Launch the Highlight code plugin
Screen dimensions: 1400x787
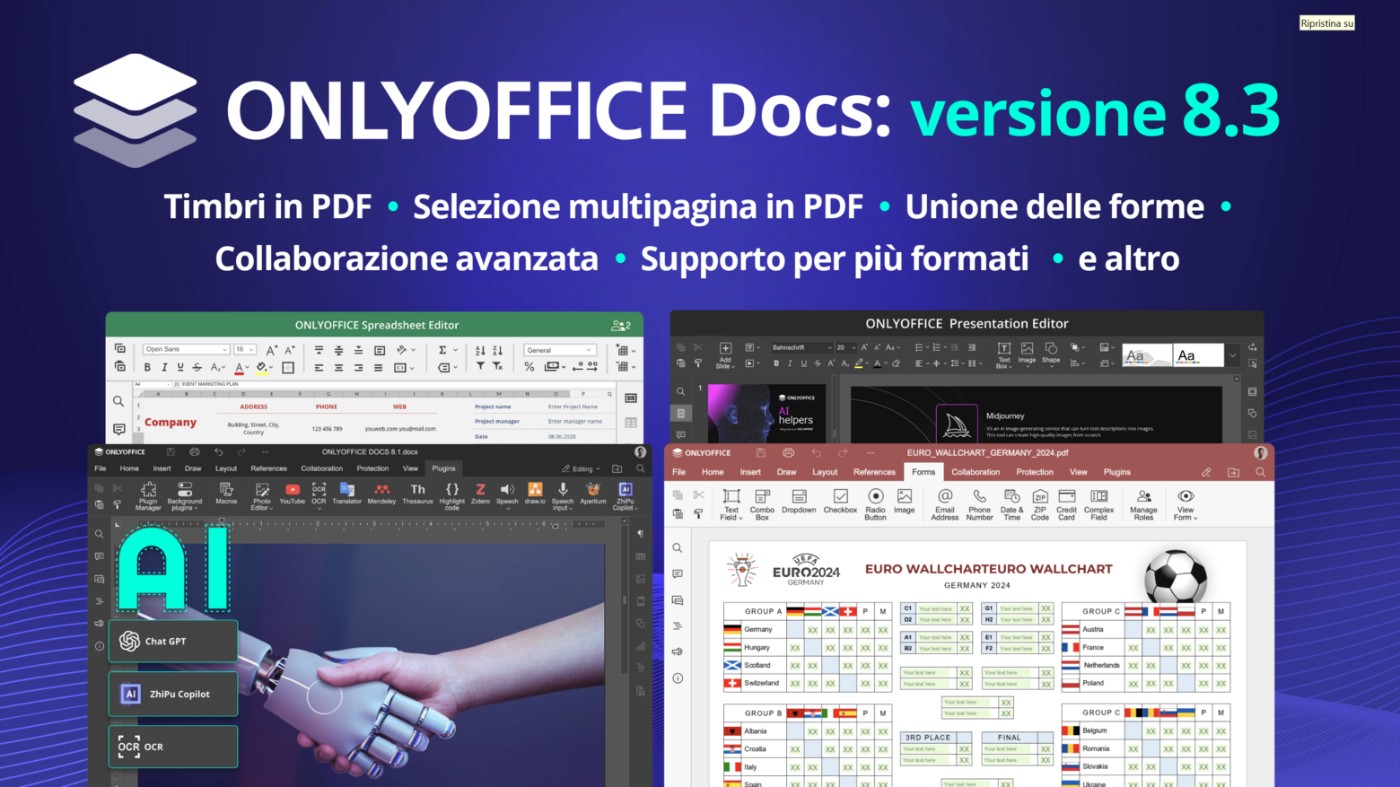[452, 495]
